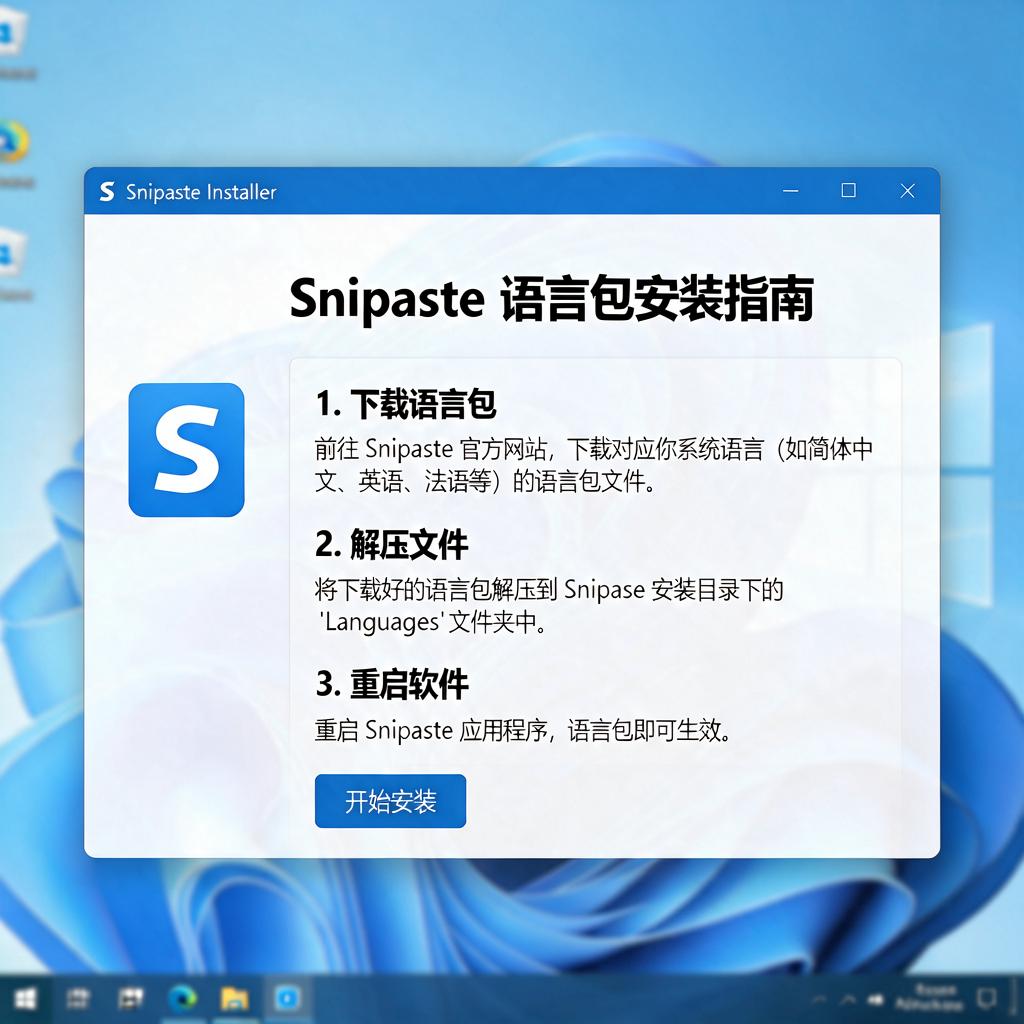Viewport: 1024px width, 1024px height.
Task: Open File Explorer from the taskbar
Action: pos(234,999)
